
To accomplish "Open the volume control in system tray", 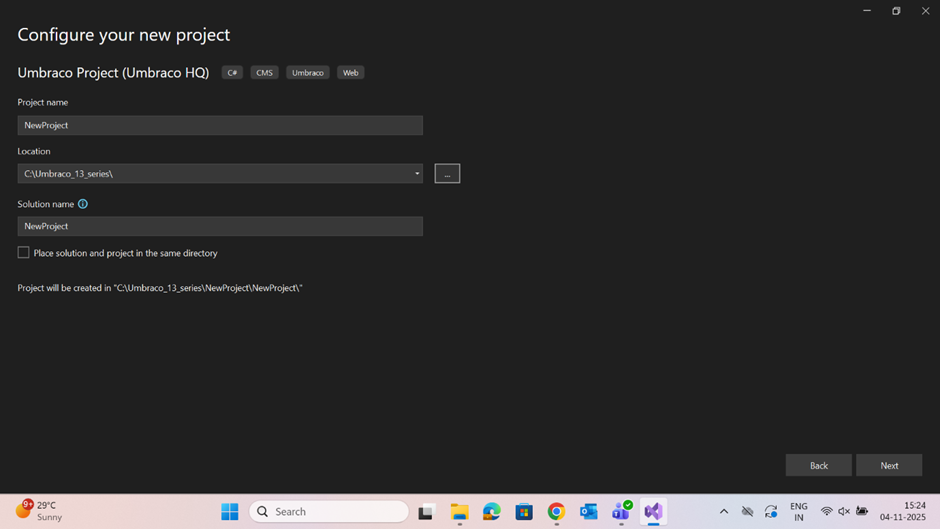I will click(844, 512).
